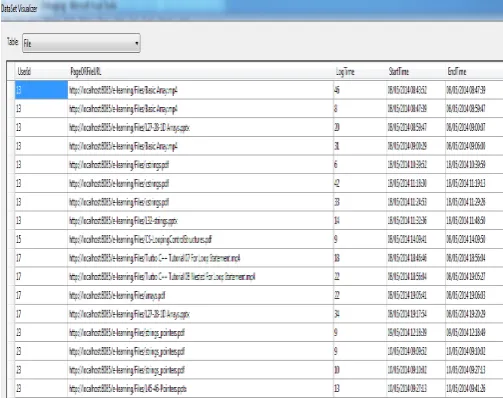Viewport: 503px width, 398px height.
Task: Select the LogTime cell with value 34
Action: 359,314
